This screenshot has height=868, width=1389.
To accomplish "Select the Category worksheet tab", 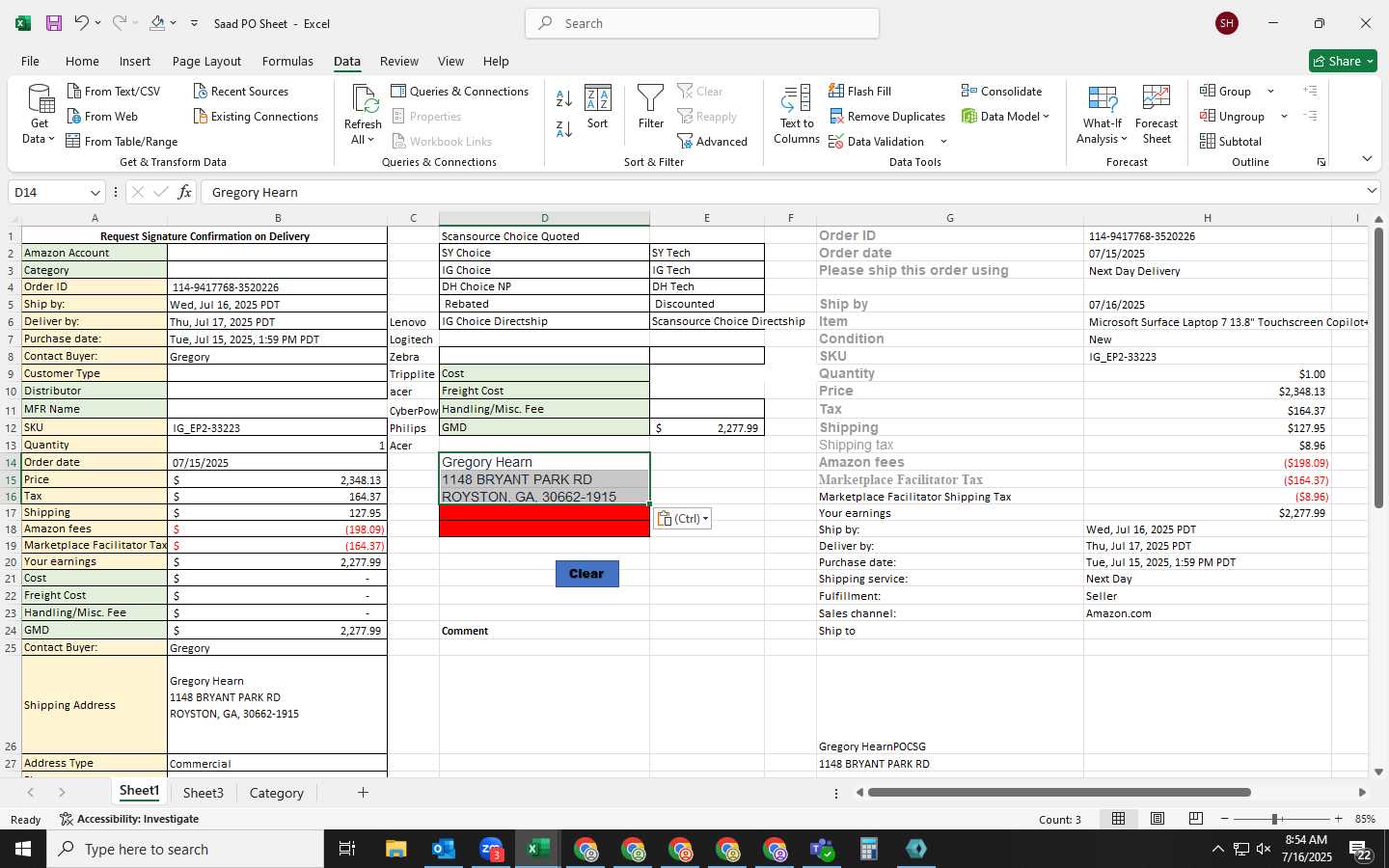I will [x=277, y=793].
